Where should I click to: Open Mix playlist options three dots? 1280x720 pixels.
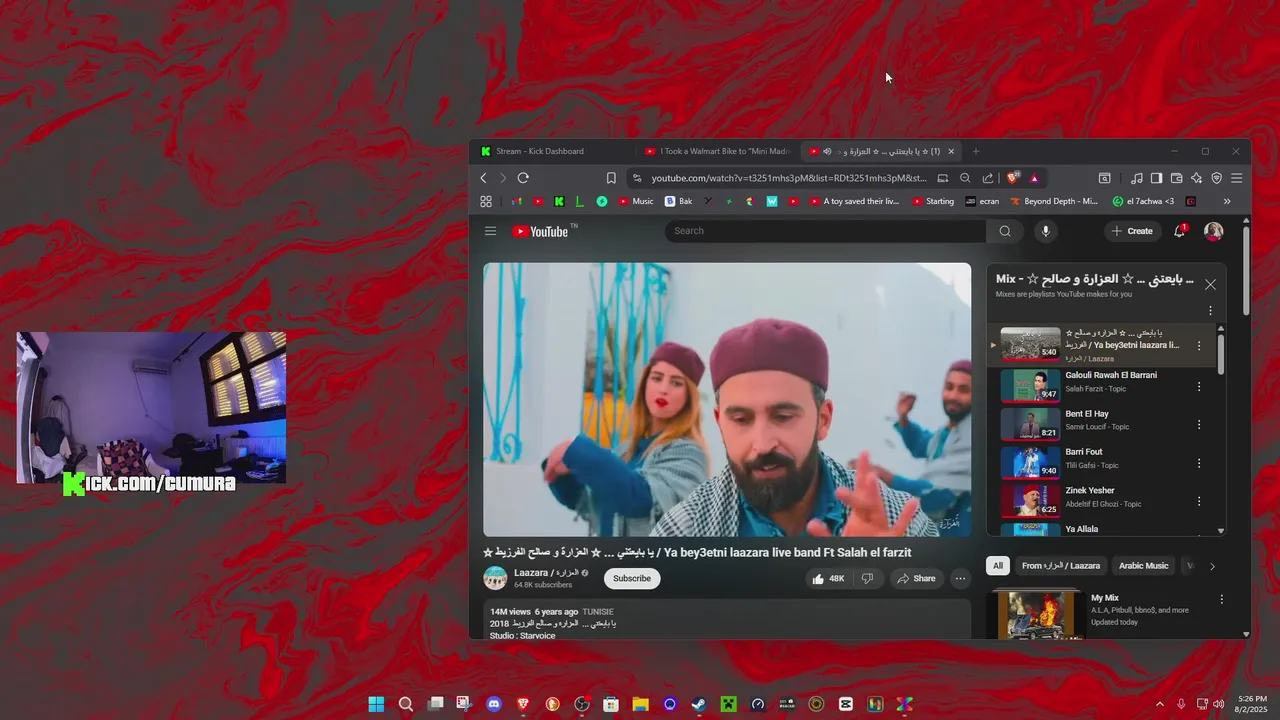coord(1210,311)
